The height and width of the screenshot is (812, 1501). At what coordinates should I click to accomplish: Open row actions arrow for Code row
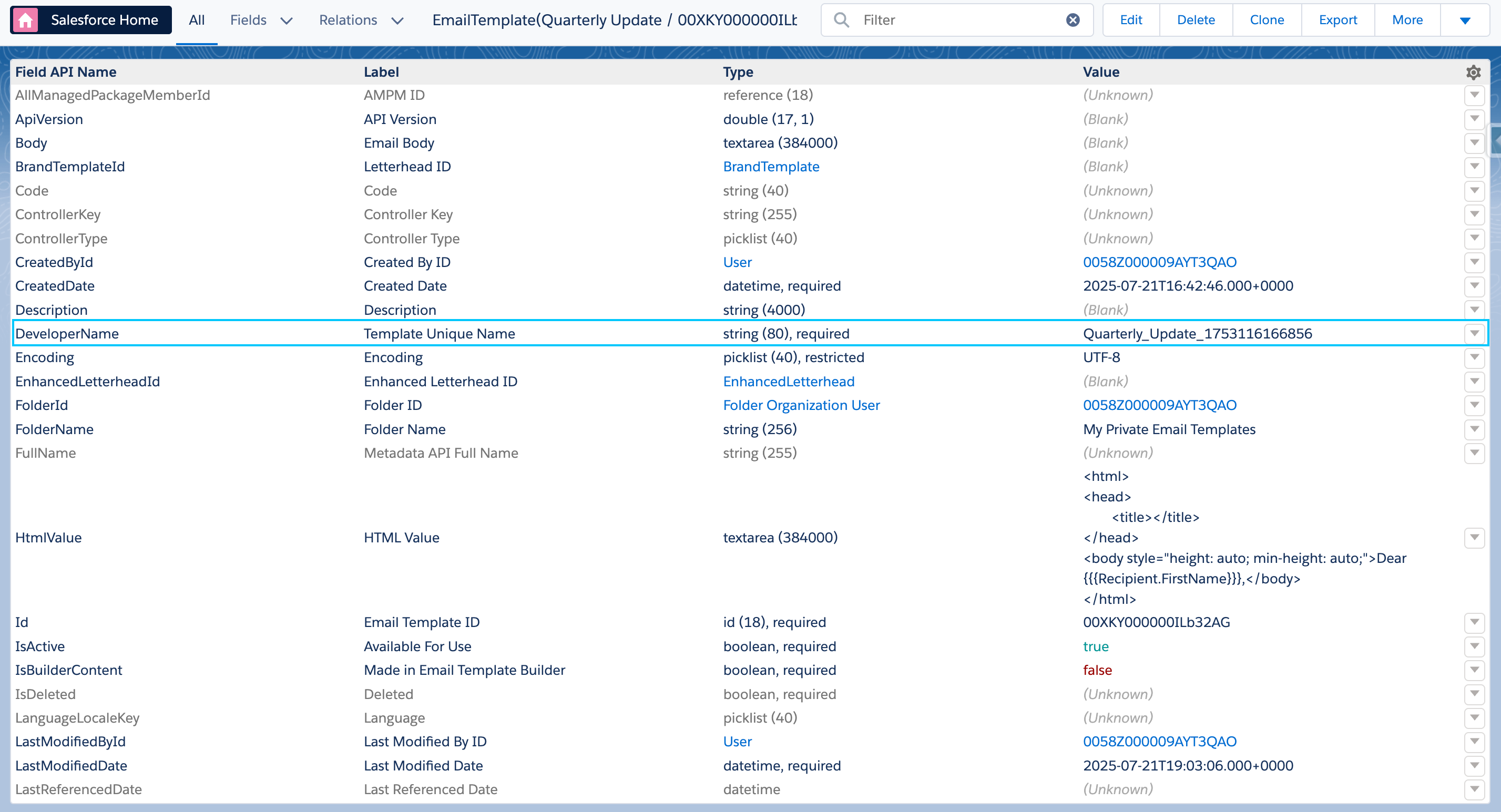point(1474,191)
